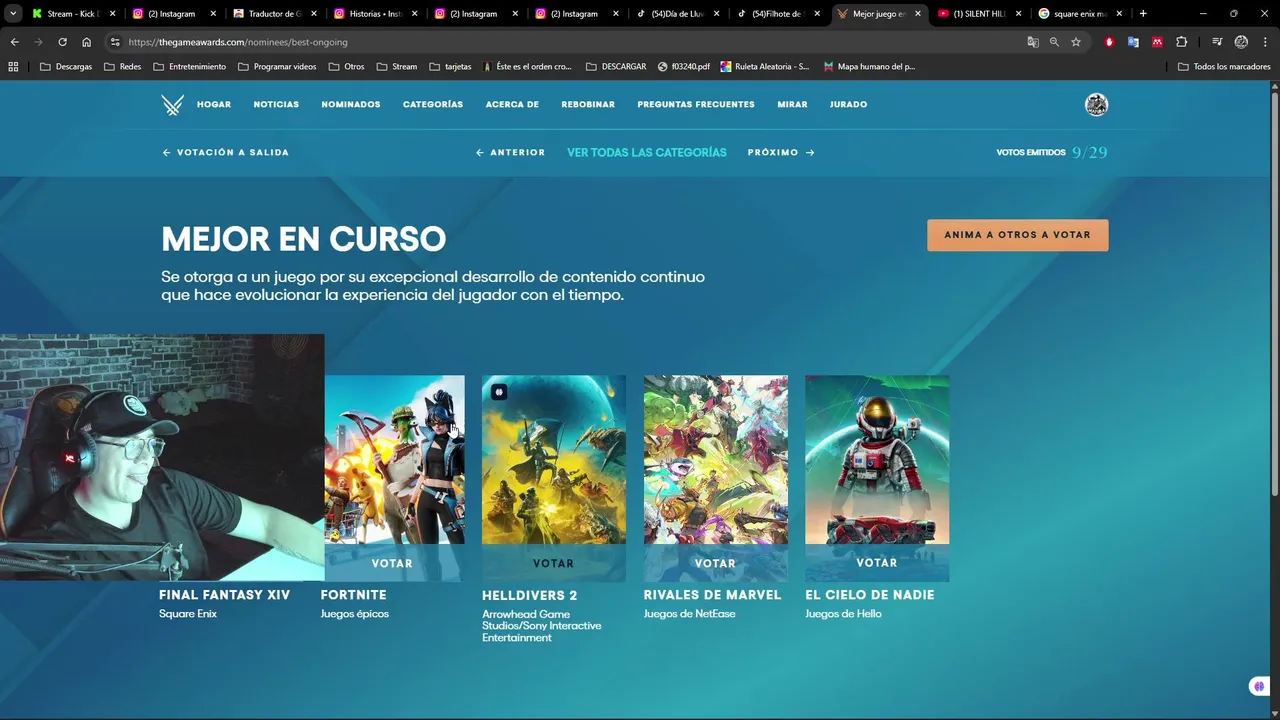Open the apps grid in bookmarks bar

[13, 67]
